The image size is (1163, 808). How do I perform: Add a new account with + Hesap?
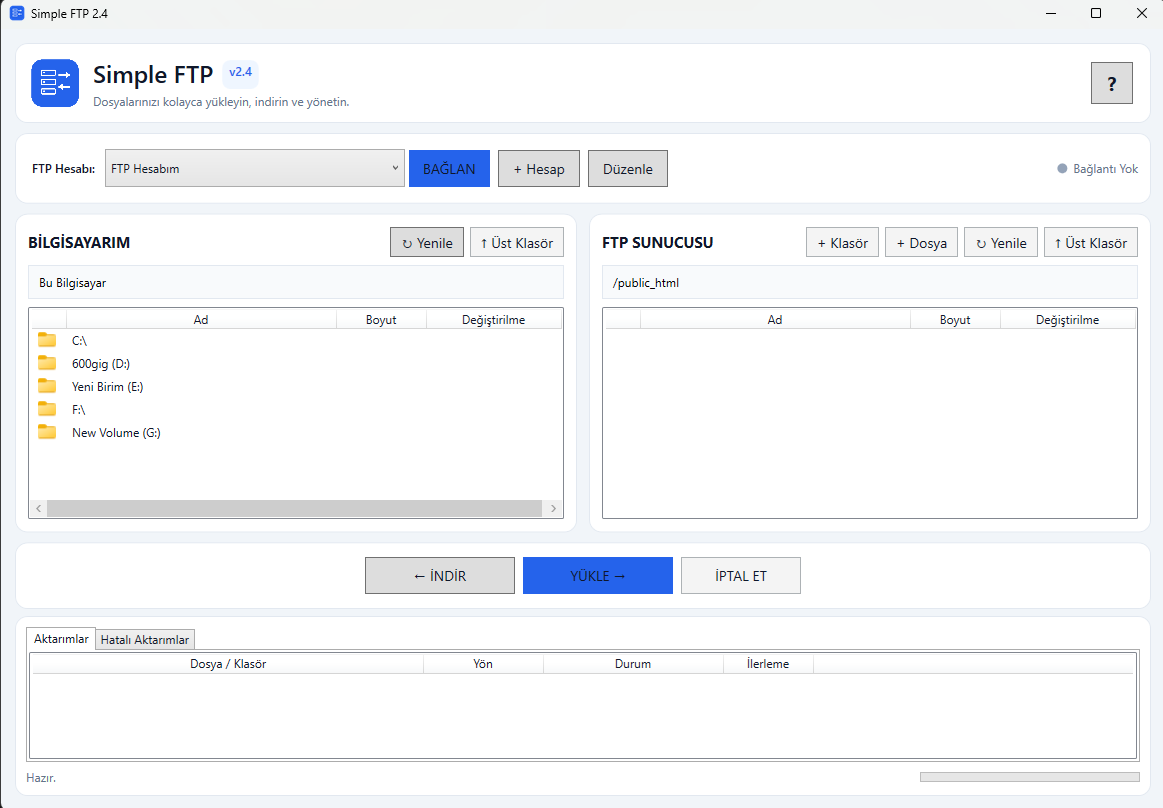538,168
